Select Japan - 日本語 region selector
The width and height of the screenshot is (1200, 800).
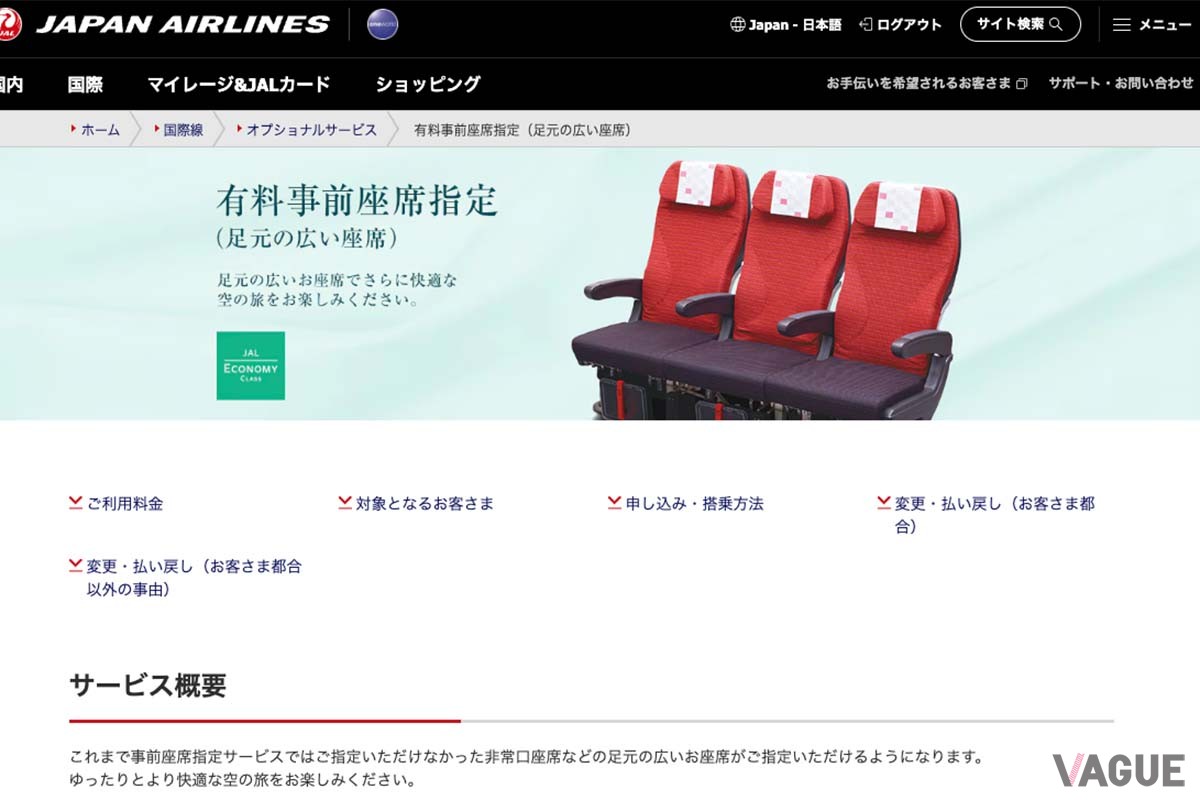point(787,25)
